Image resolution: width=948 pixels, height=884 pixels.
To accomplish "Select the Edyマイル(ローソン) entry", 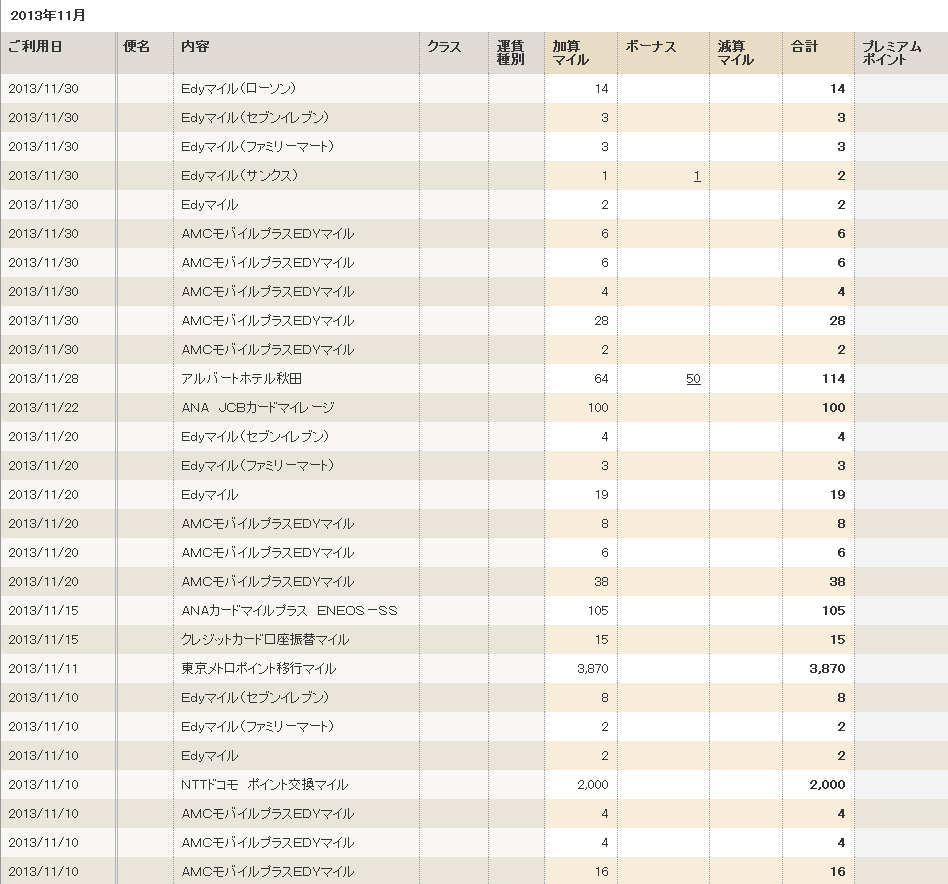I will [x=238, y=89].
